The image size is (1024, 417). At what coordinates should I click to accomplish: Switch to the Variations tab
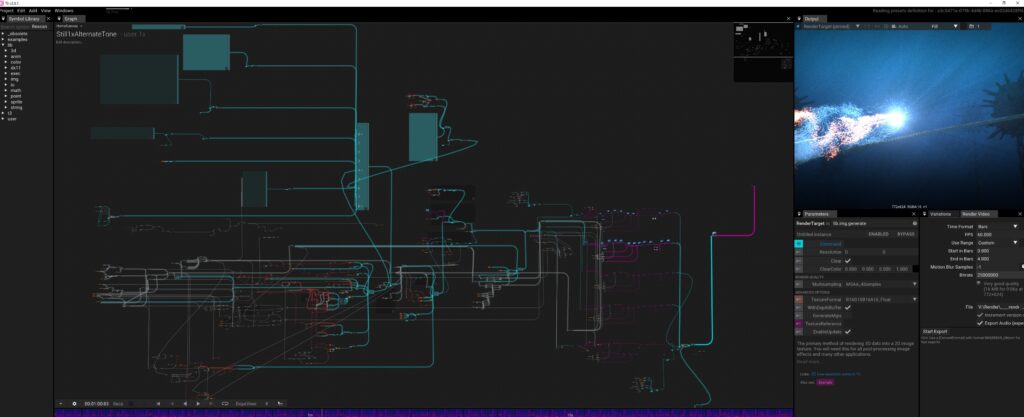click(940, 213)
